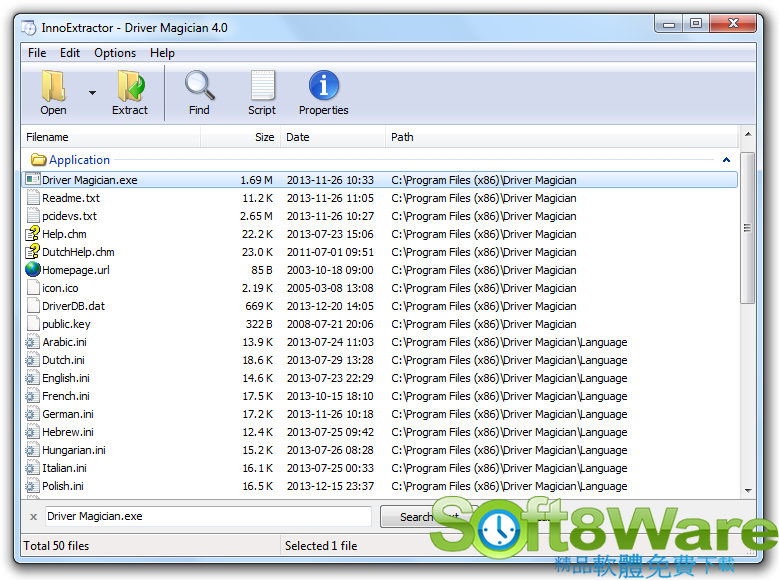
Task: Sort by the Path column header
Action: [561, 137]
